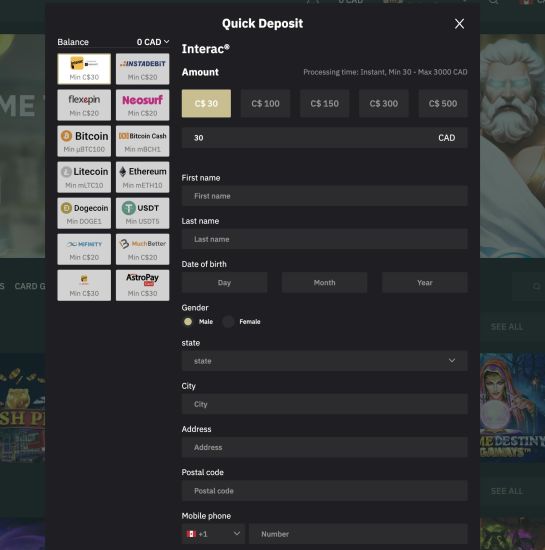Focus the Postal code input field
Image resolution: width=545 pixels, height=550 pixels.
pyautogui.click(x=324, y=491)
